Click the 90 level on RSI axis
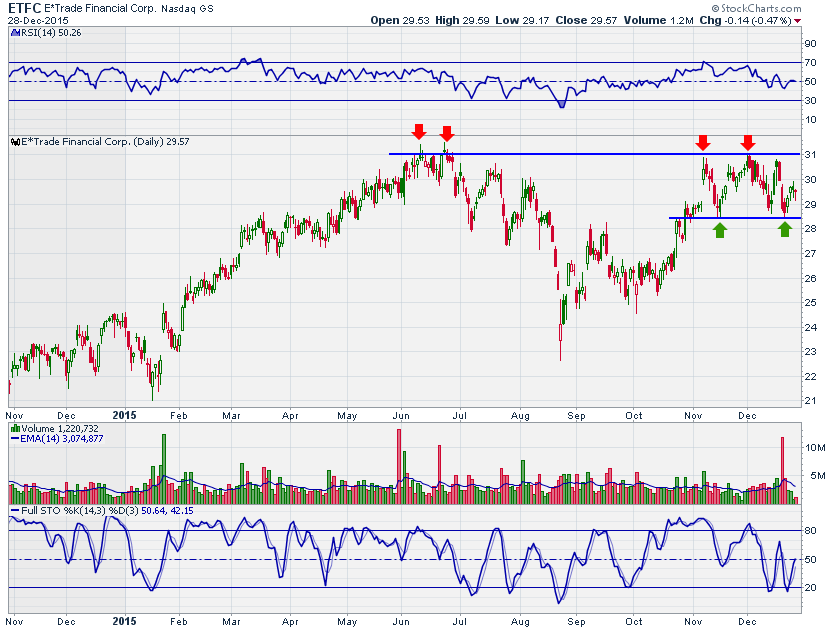 click(x=810, y=44)
